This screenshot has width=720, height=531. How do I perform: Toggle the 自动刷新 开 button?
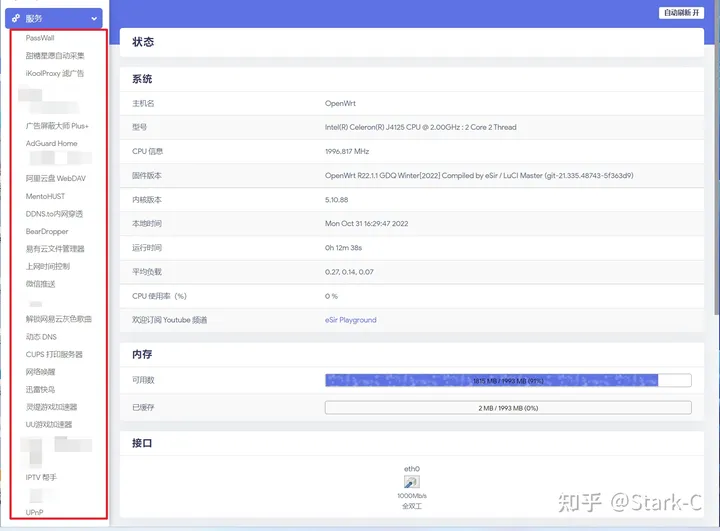click(681, 13)
